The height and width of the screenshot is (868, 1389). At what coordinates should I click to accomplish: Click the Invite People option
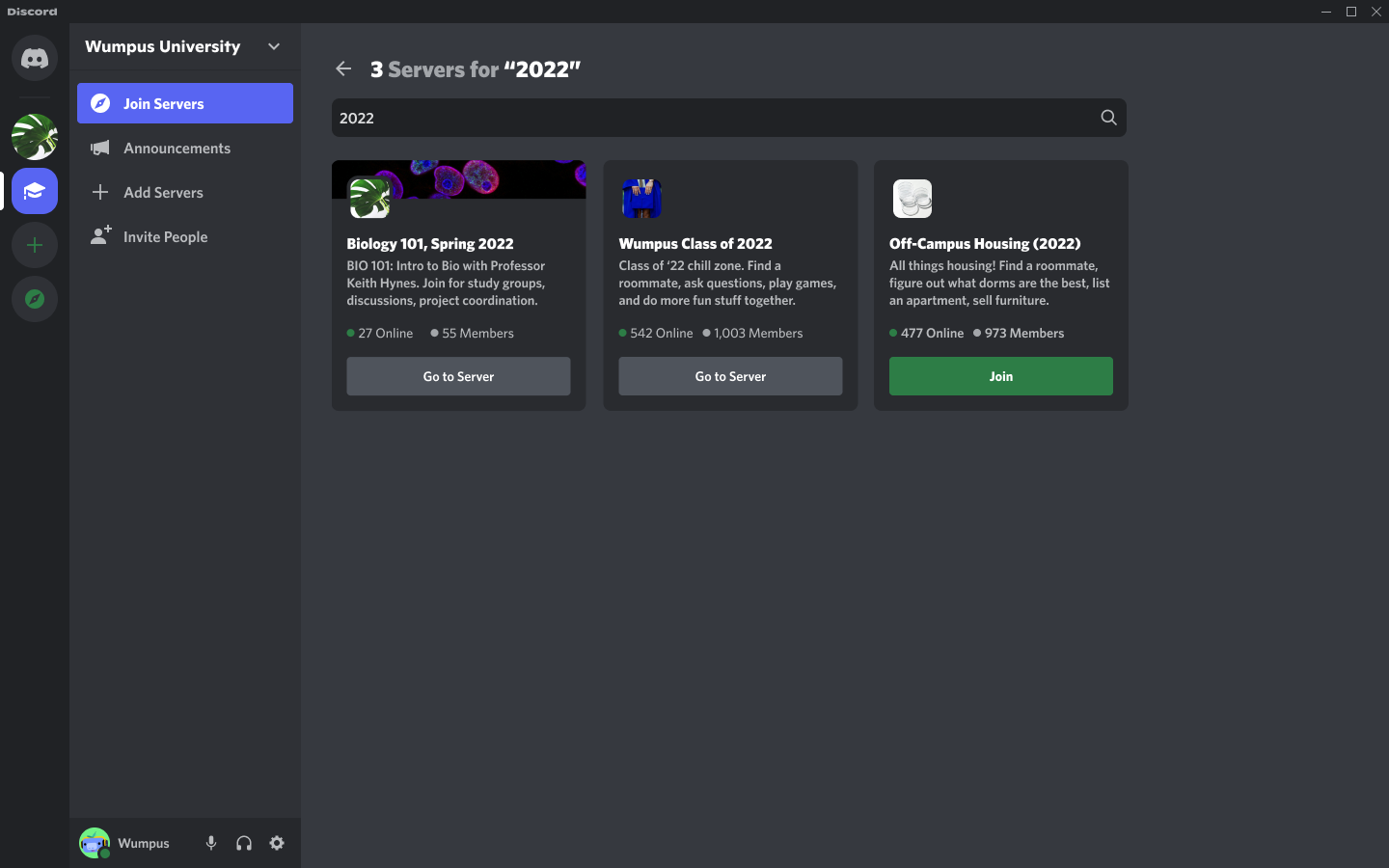point(165,236)
